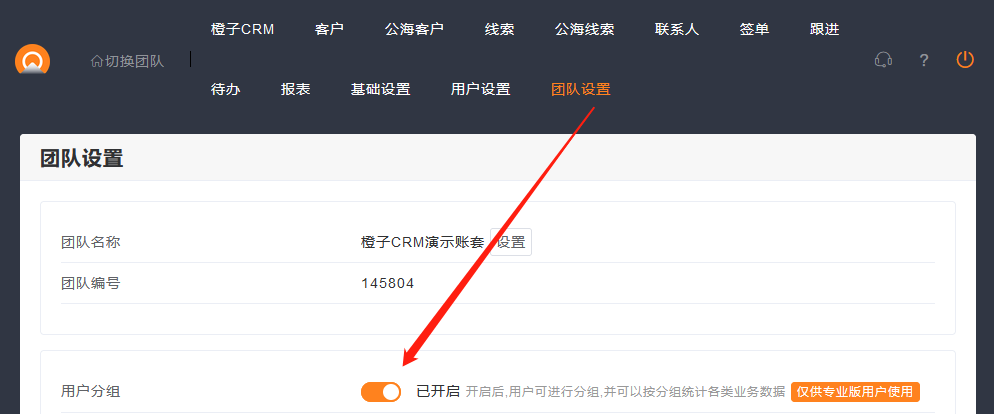
Task: Select the 跟进 menu item
Action: [824, 29]
